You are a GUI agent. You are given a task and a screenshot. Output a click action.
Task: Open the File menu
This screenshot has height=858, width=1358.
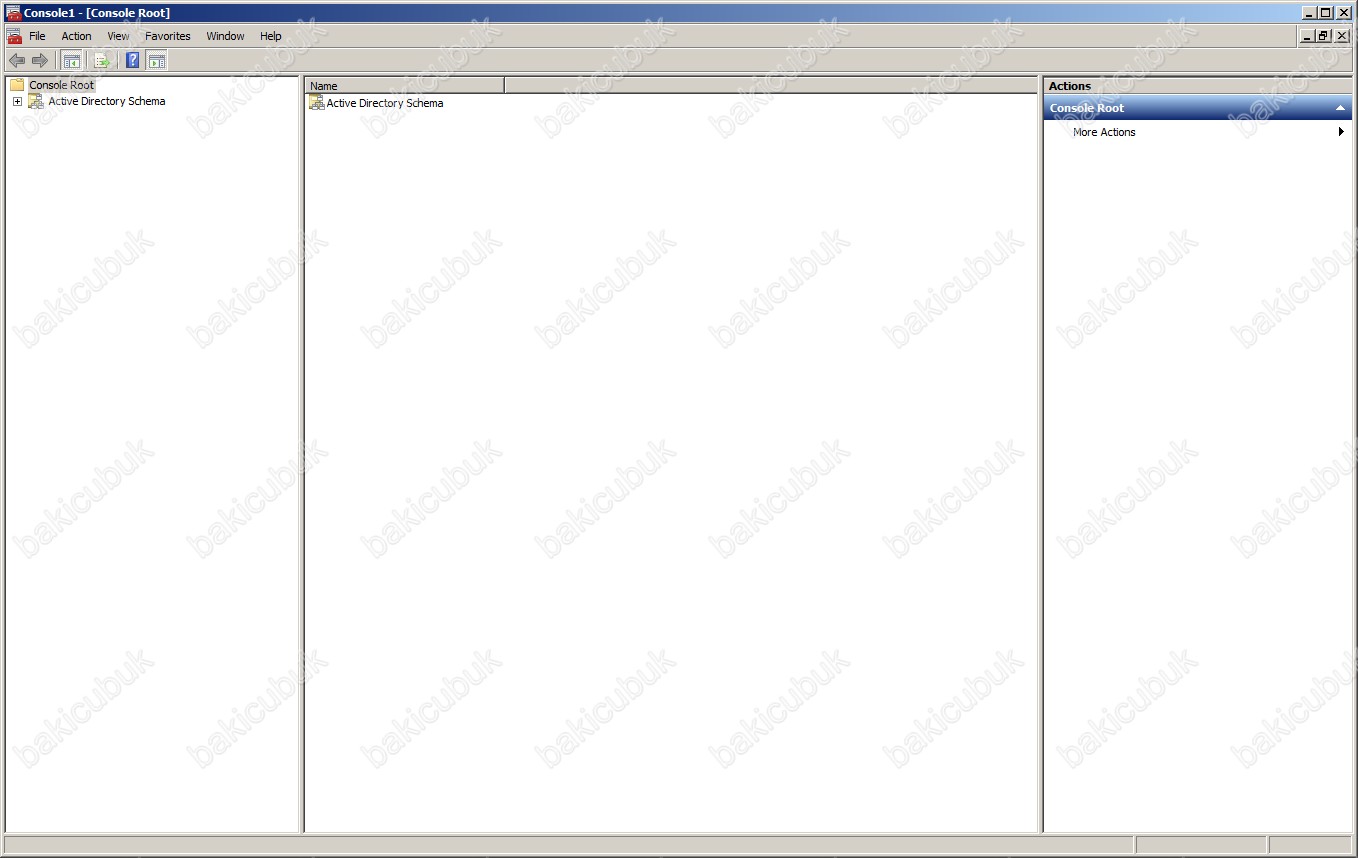pos(37,36)
